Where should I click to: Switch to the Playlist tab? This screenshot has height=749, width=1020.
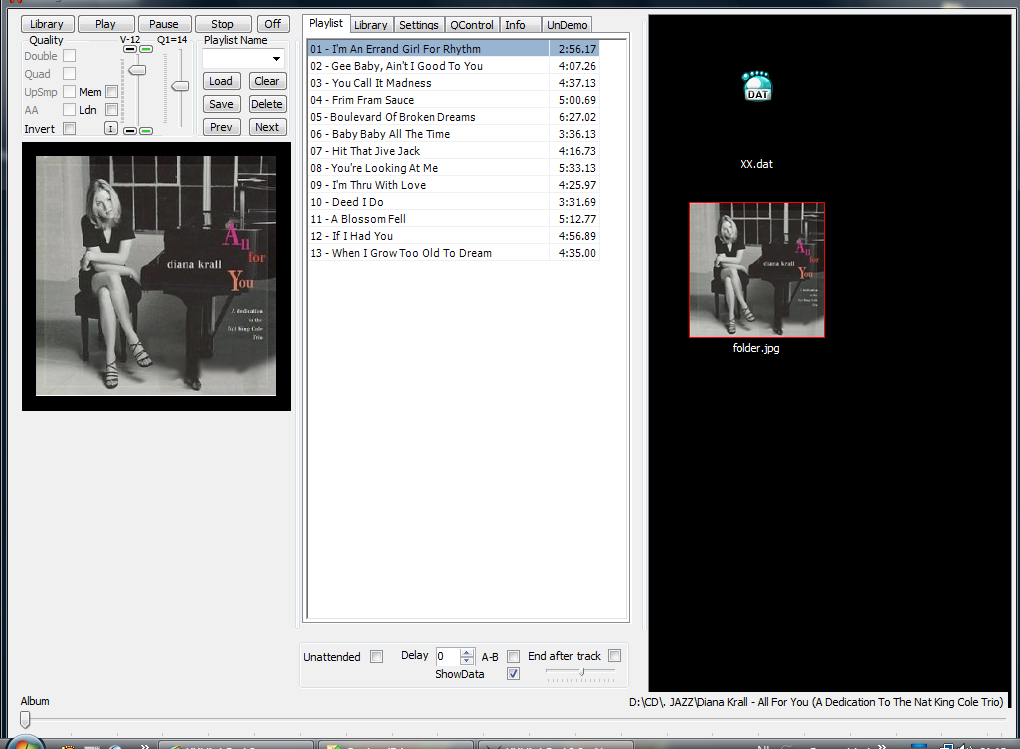tap(326, 23)
